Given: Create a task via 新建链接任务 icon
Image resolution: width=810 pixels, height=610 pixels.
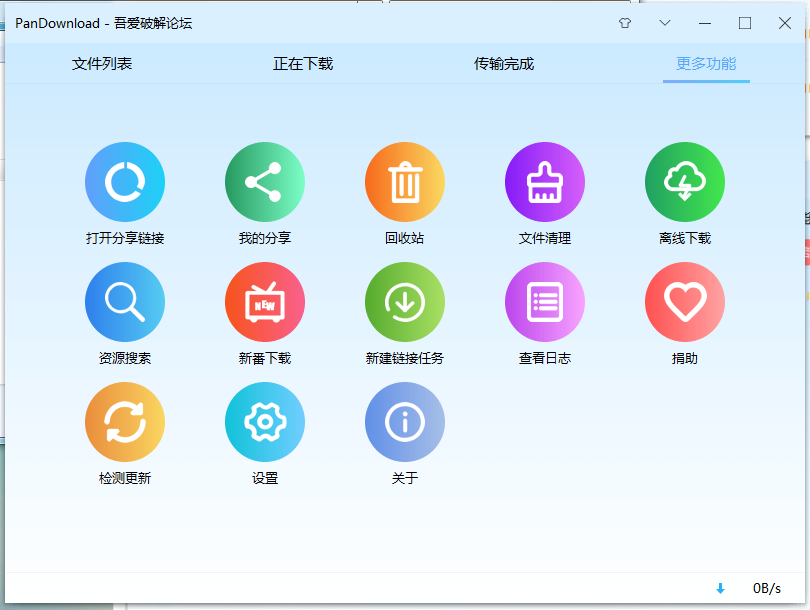Looking at the screenshot, I should (x=405, y=302).
